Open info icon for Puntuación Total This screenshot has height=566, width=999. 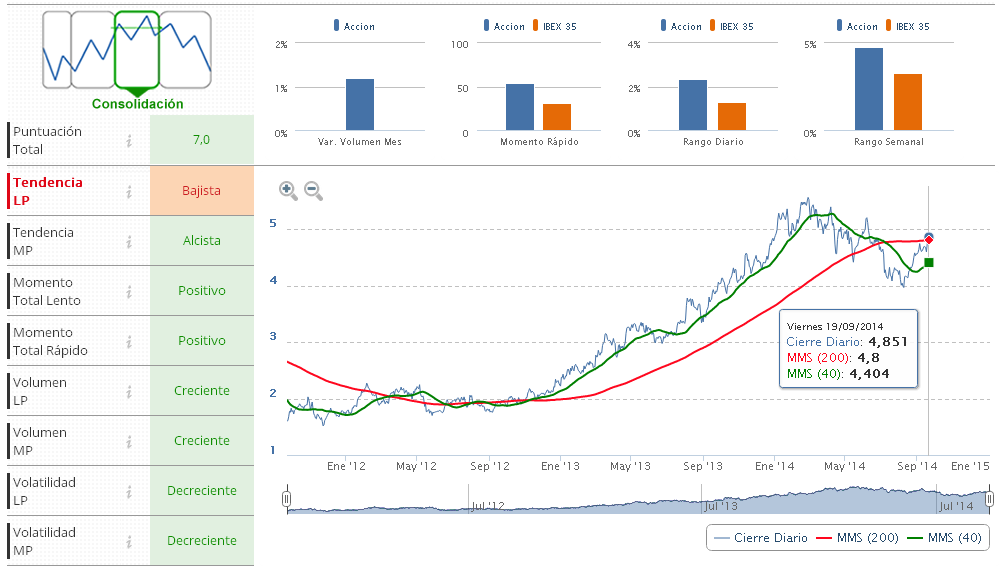(129, 141)
